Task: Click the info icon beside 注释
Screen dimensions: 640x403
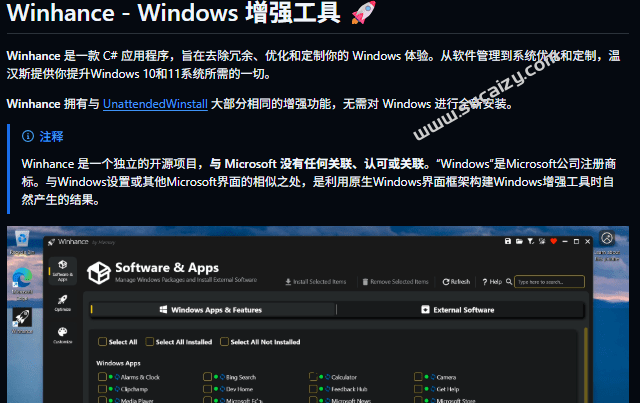Action: pyautogui.click(x=28, y=136)
